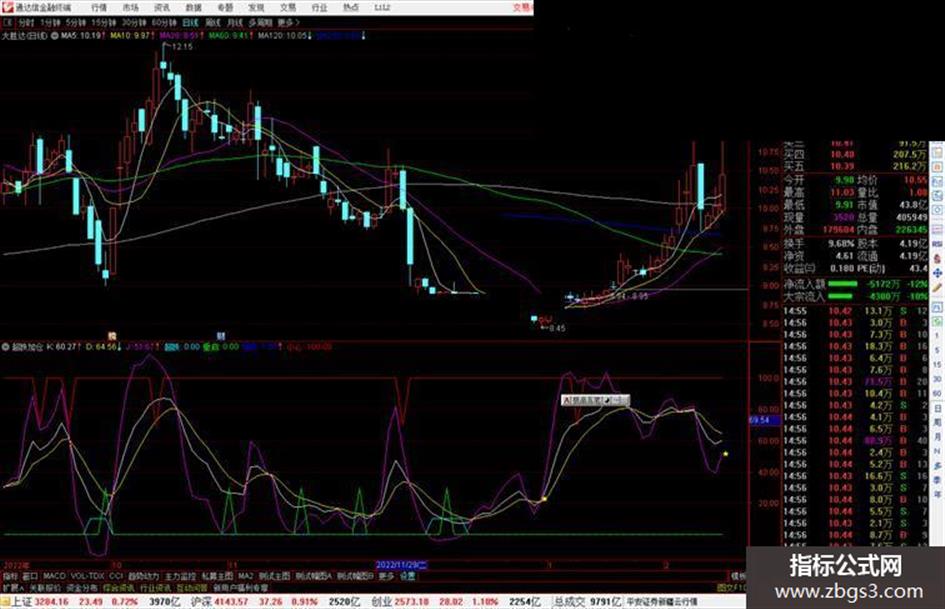Expand 更多 period options
Screen dimensions: 945x609
[288, 23]
